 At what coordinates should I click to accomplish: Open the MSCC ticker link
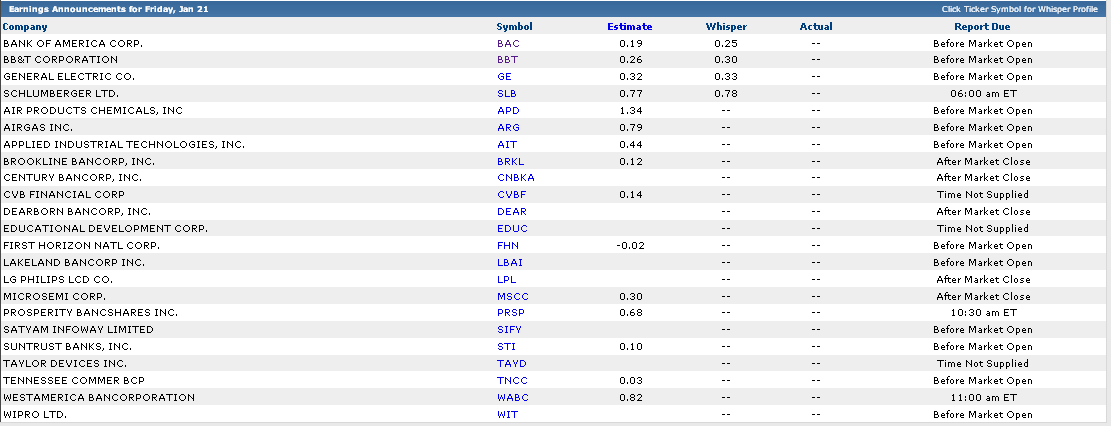[513, 297]
